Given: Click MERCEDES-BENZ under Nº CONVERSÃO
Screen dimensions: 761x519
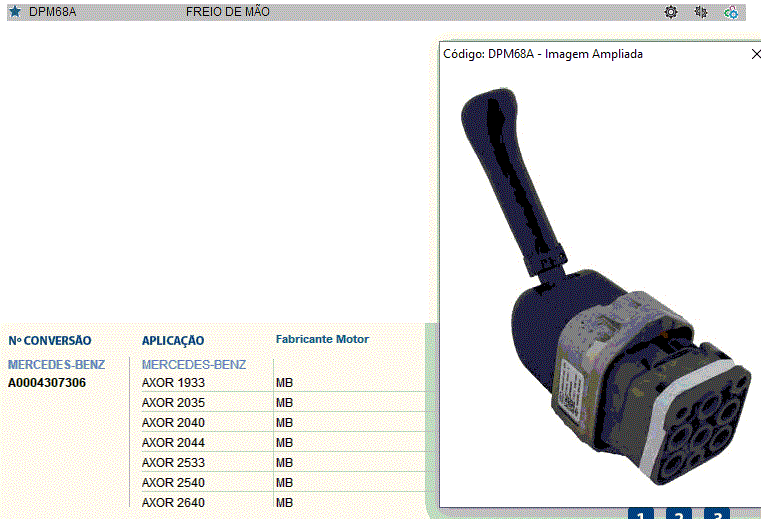Looking at the screenshot, I should click(x=56, y=365).
